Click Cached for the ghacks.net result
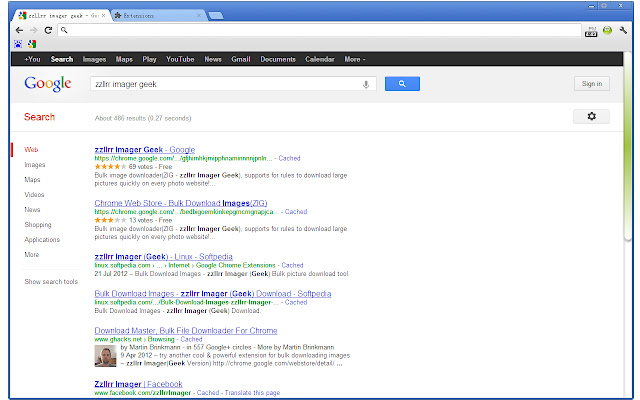640x400 pixels. click(x=191, y=339)
